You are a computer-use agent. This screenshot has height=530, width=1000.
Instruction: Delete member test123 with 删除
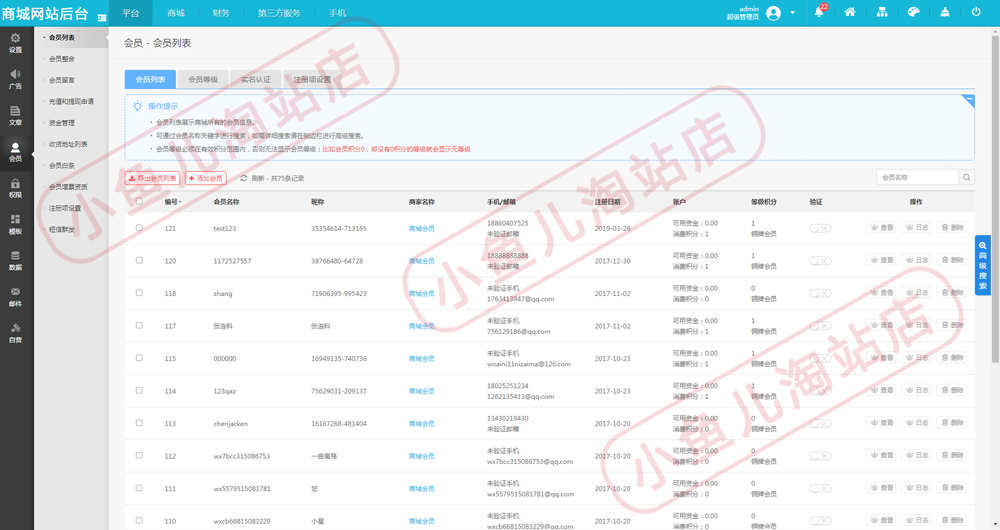point(953,228)
